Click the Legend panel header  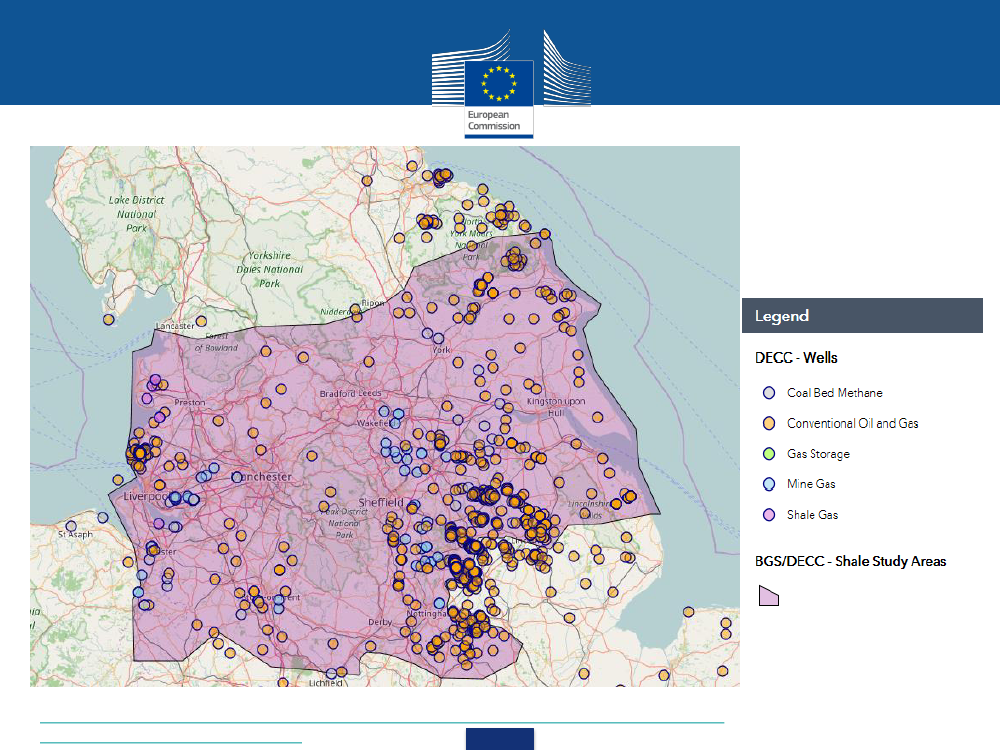click(x=862, y=316)
